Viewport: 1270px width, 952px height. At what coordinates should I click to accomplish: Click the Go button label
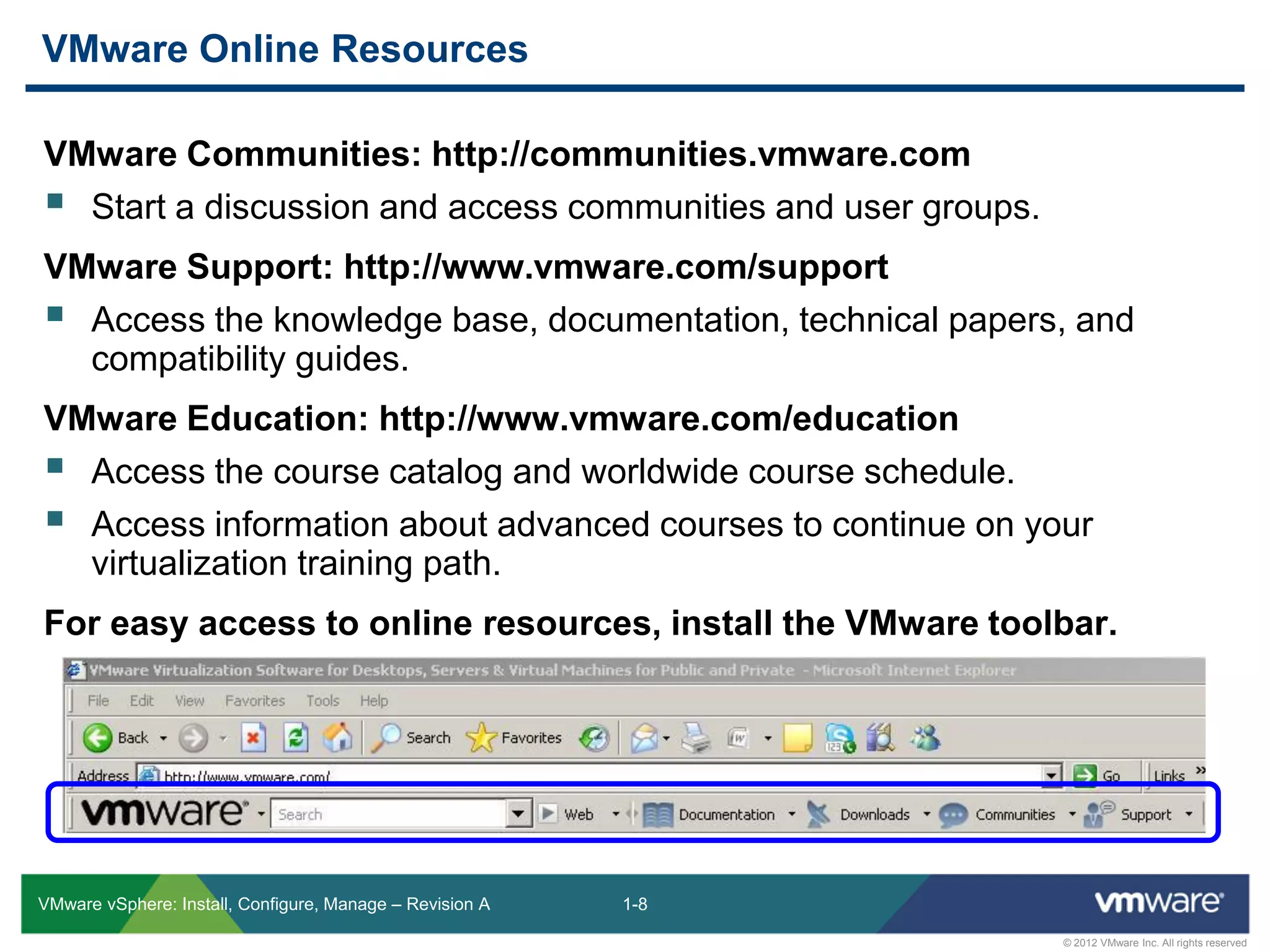1111,776
